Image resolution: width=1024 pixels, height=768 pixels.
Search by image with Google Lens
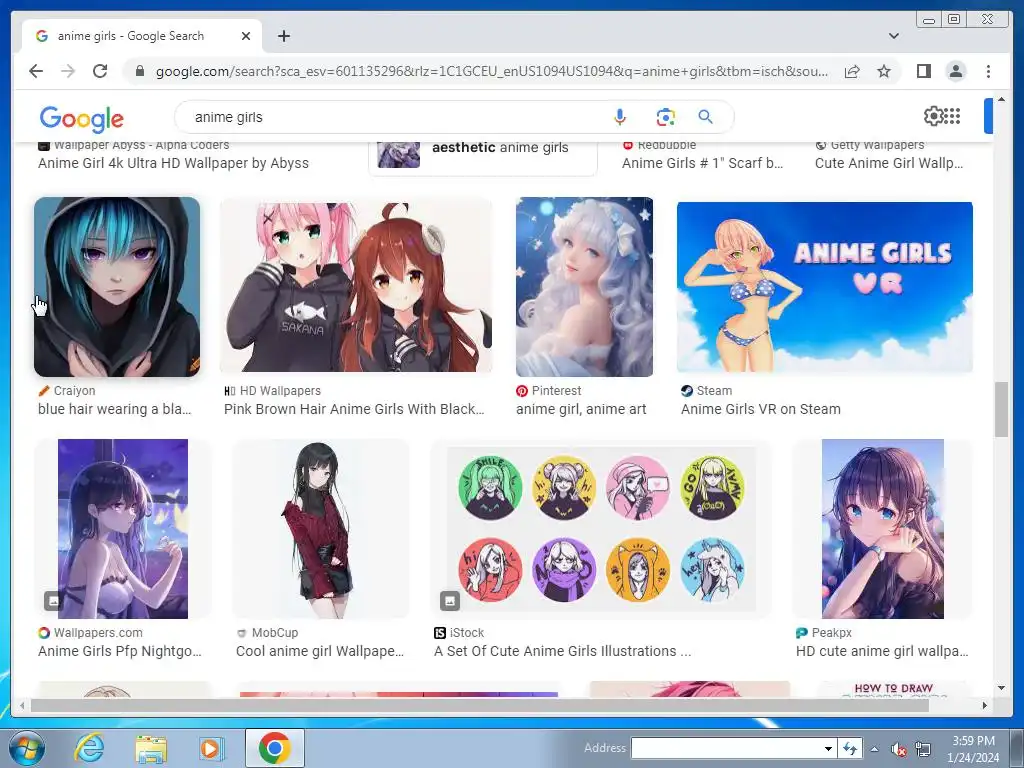665,117
